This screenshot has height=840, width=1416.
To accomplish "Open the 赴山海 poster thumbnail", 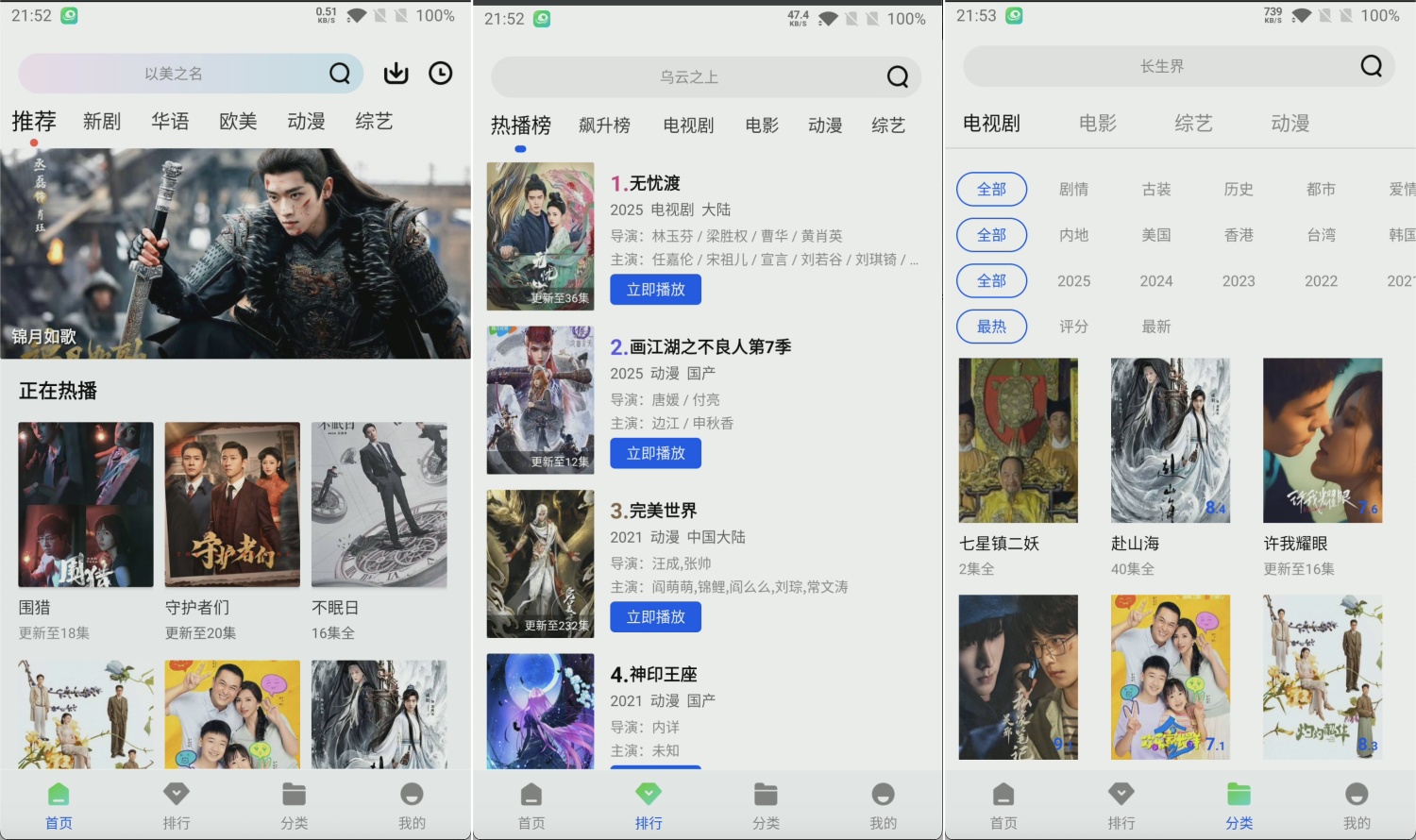I will 1171,440.
